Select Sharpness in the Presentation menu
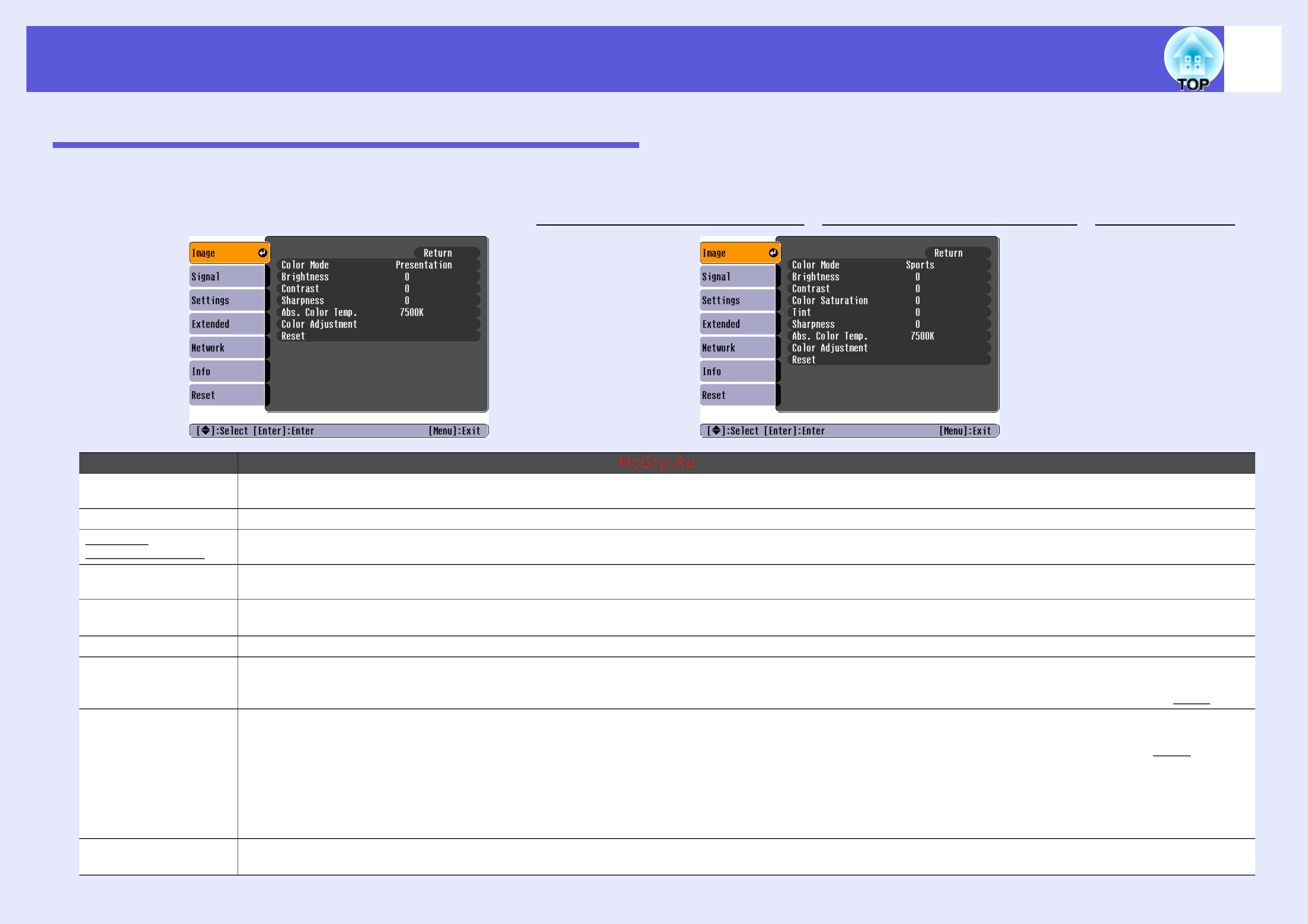Image resolution: width=1308 pixels, height=924 pixels. click(x=378, y=301)
